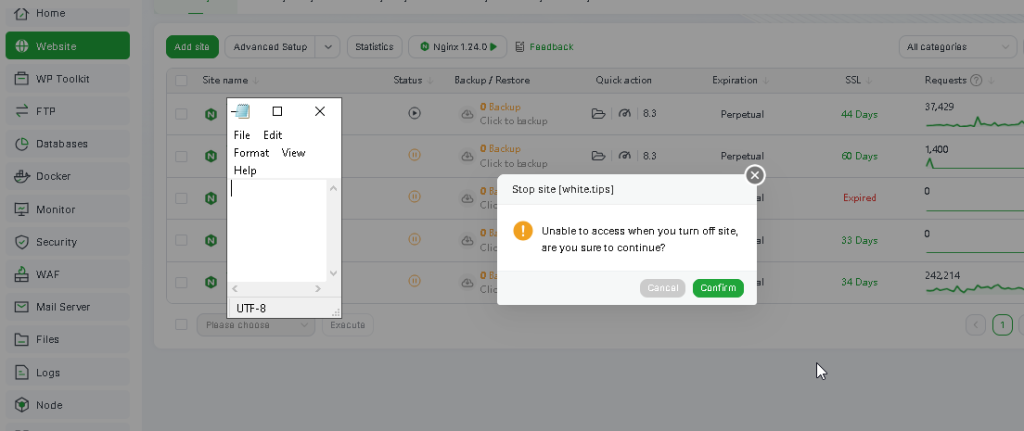Check the row with 44 Days SSL
Screen dimensions: 1024x431
(181, 114)
